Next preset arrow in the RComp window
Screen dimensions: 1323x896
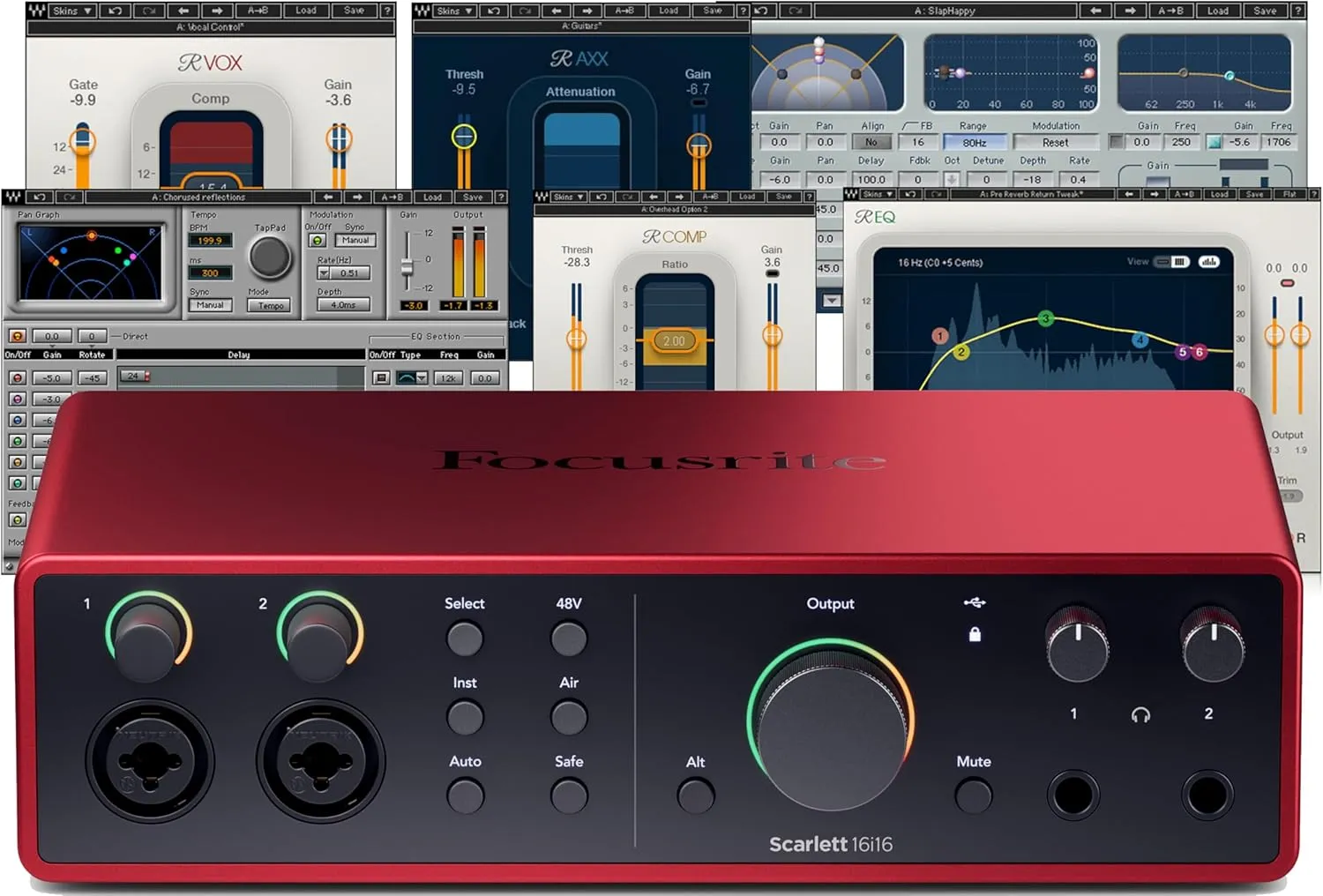click(678, 196)
